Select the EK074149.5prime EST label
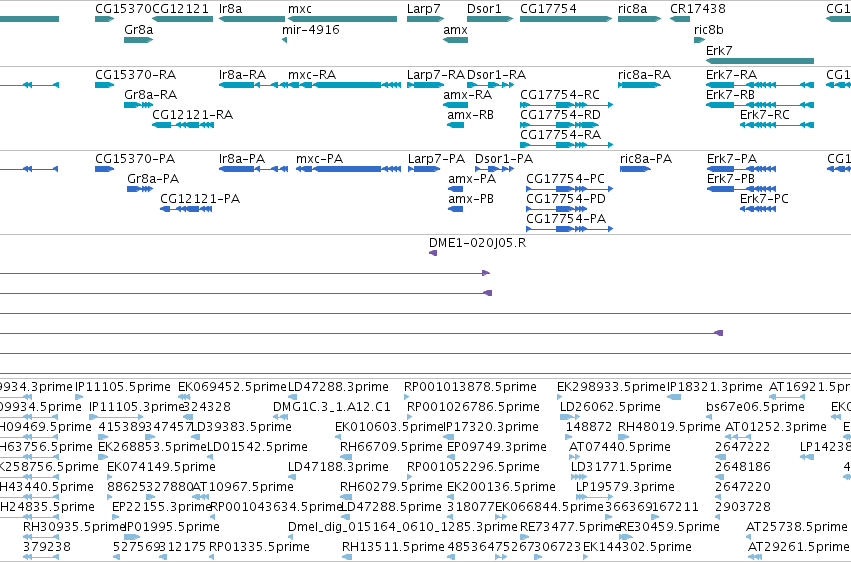Image resolution: width=851 pixels, height=562 pixels. (x=161, y=467)
